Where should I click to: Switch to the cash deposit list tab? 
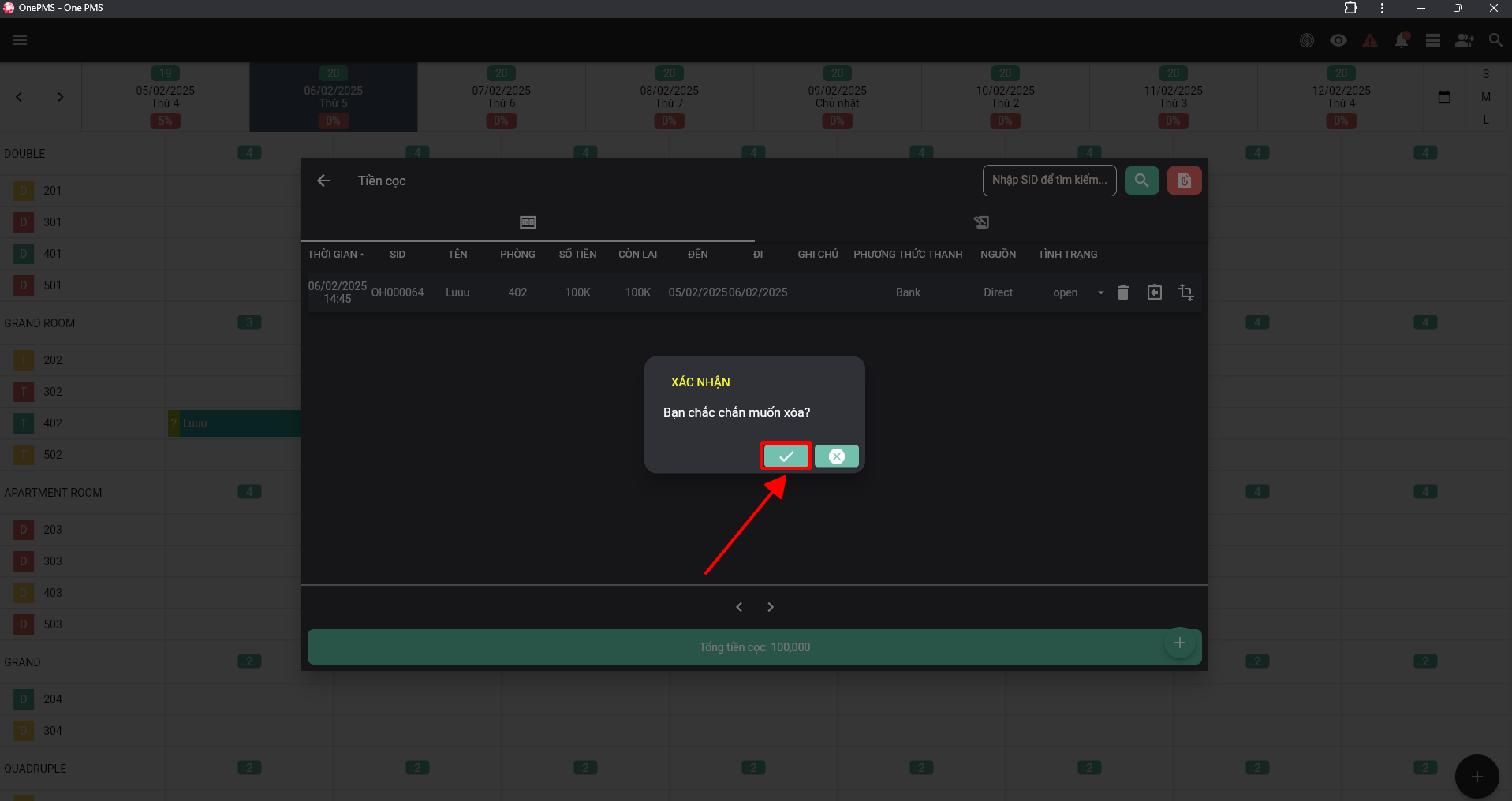click(528, 222)
